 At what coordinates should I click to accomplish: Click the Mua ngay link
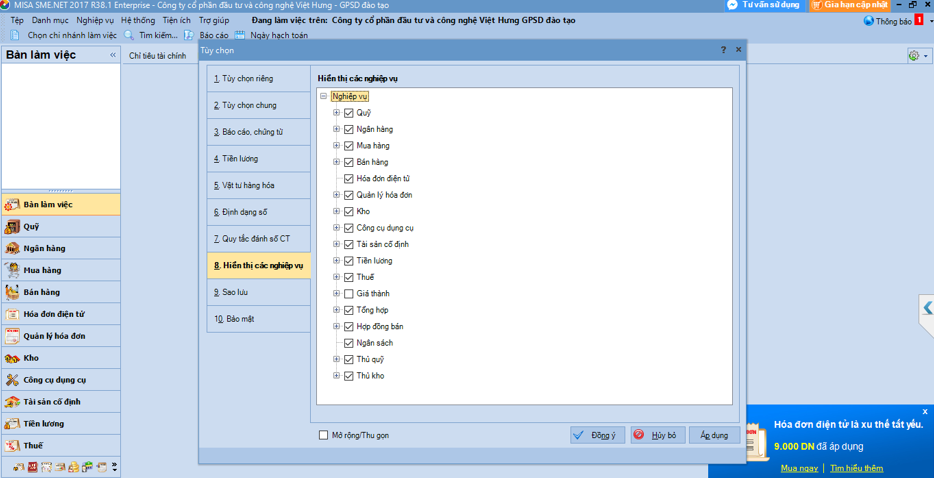tap(799, 468)
